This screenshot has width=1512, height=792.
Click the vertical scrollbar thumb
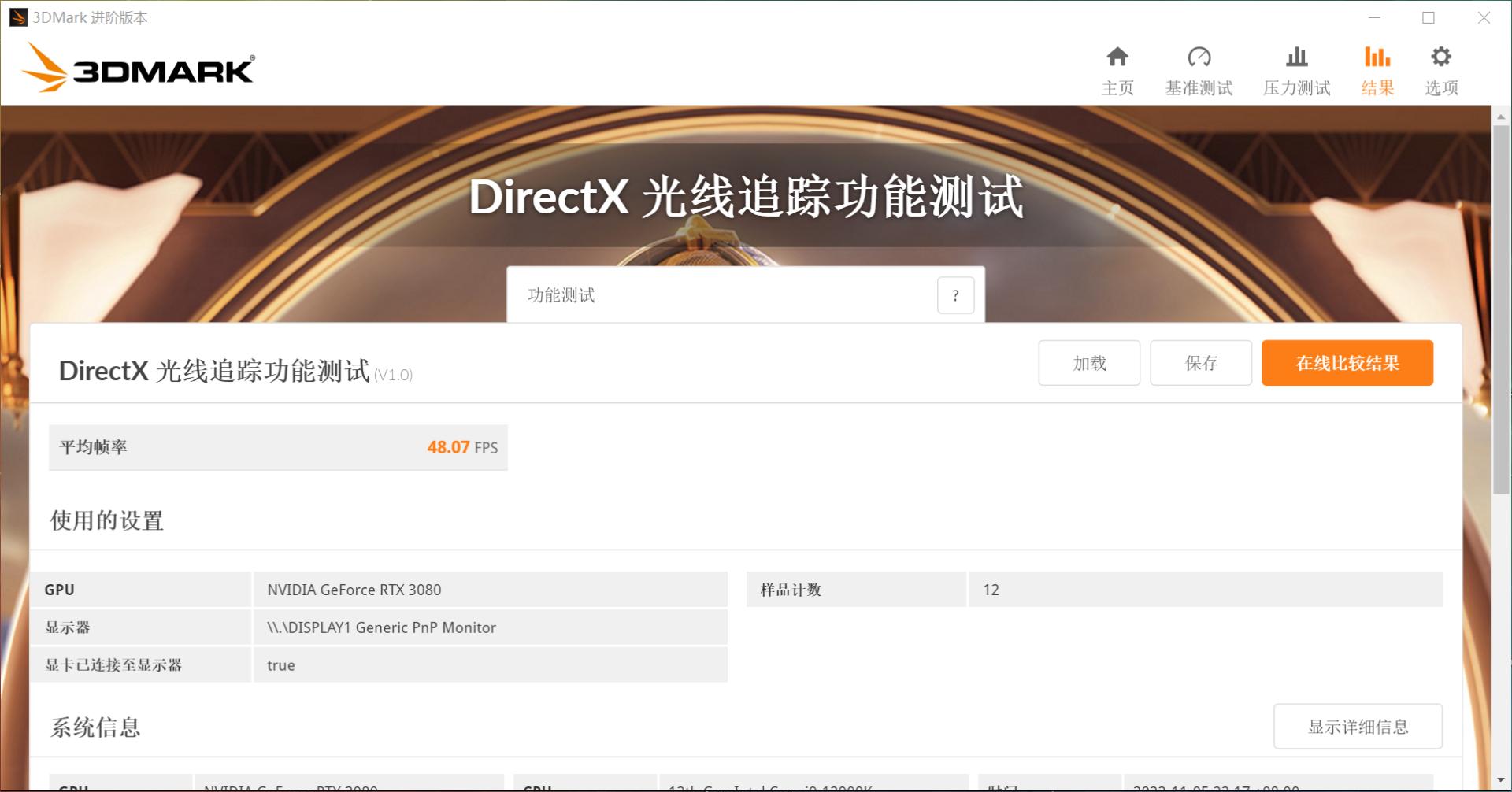[x=1501, y=307]
